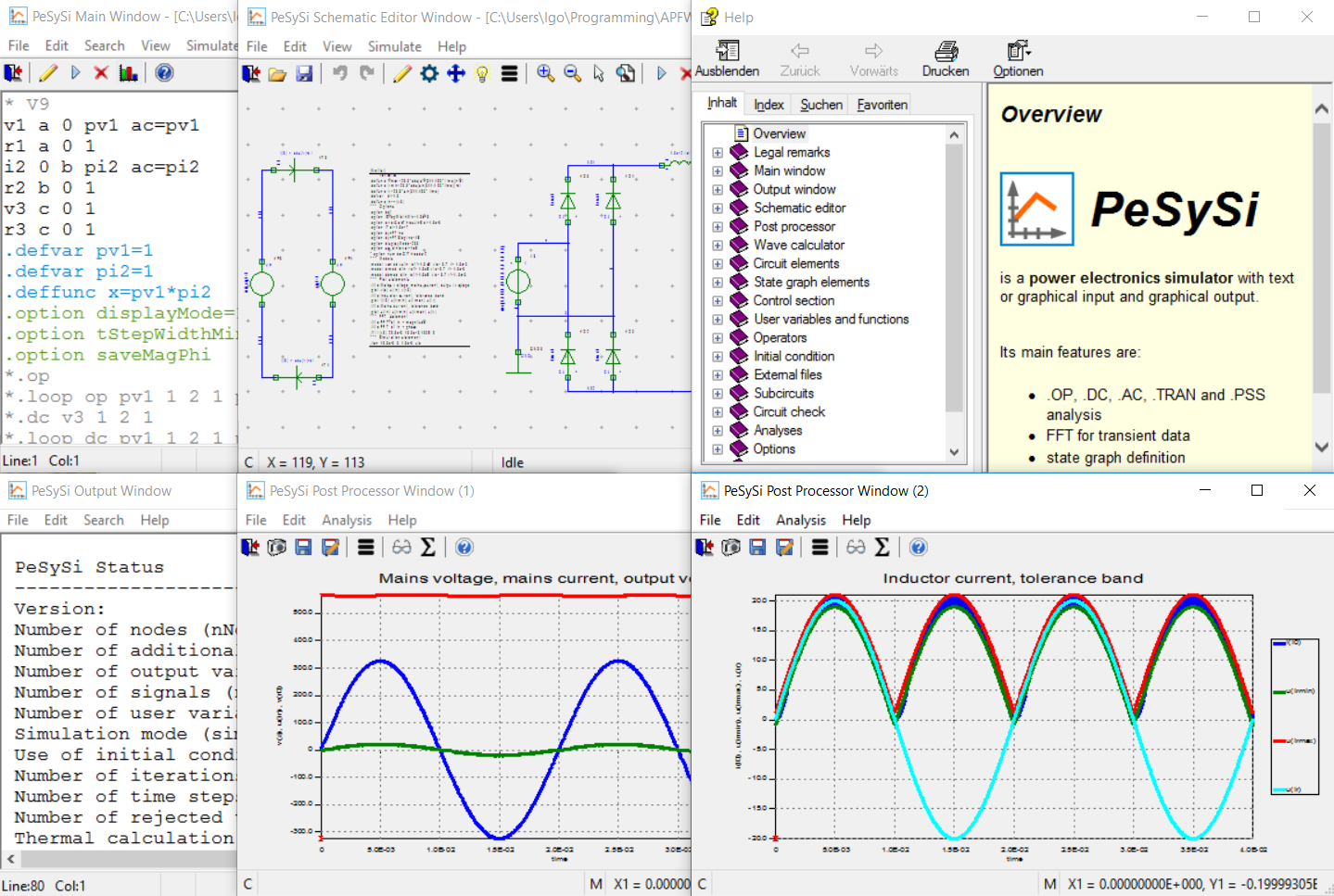Click the redo arrow in Schematic Editor toolbar
The width and height of the screenshot is (1334, 896).
367,73
